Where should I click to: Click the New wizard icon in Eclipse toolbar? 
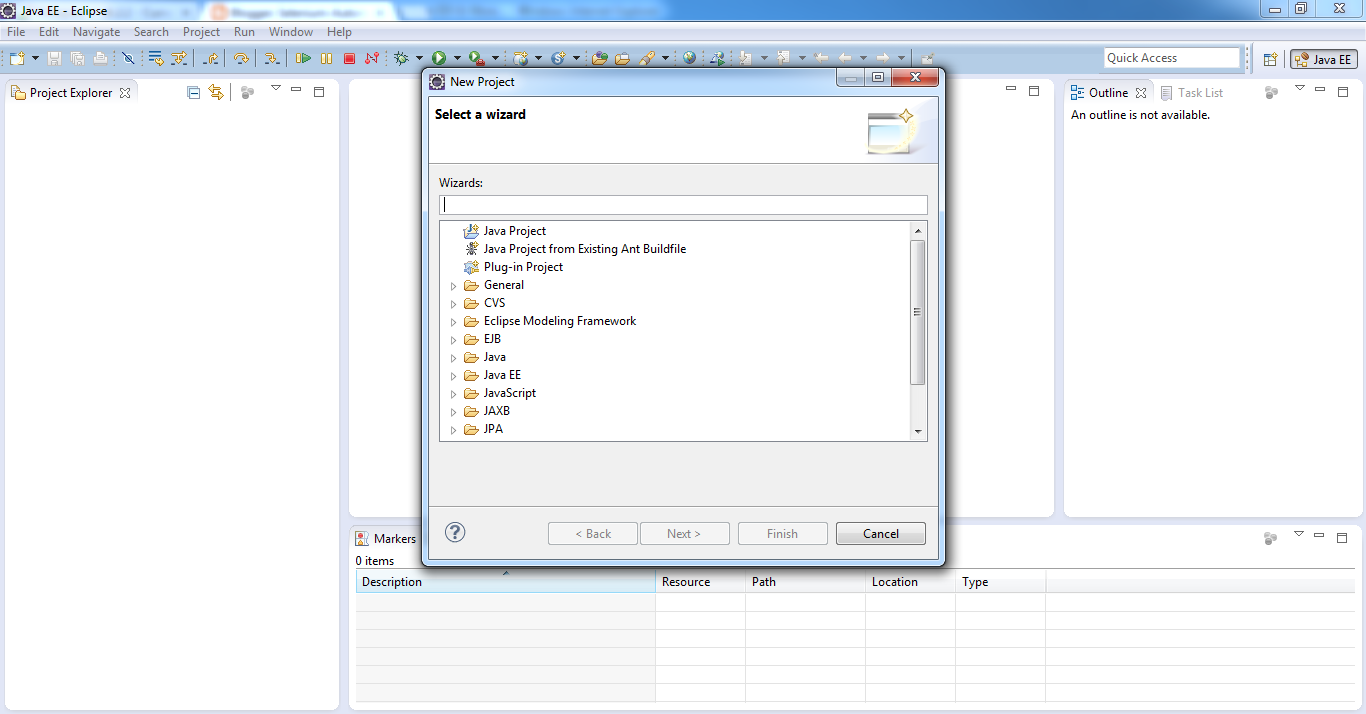pos(17,58)
